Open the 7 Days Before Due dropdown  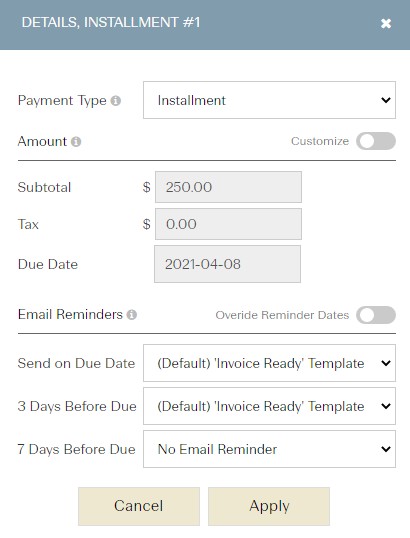269,449
